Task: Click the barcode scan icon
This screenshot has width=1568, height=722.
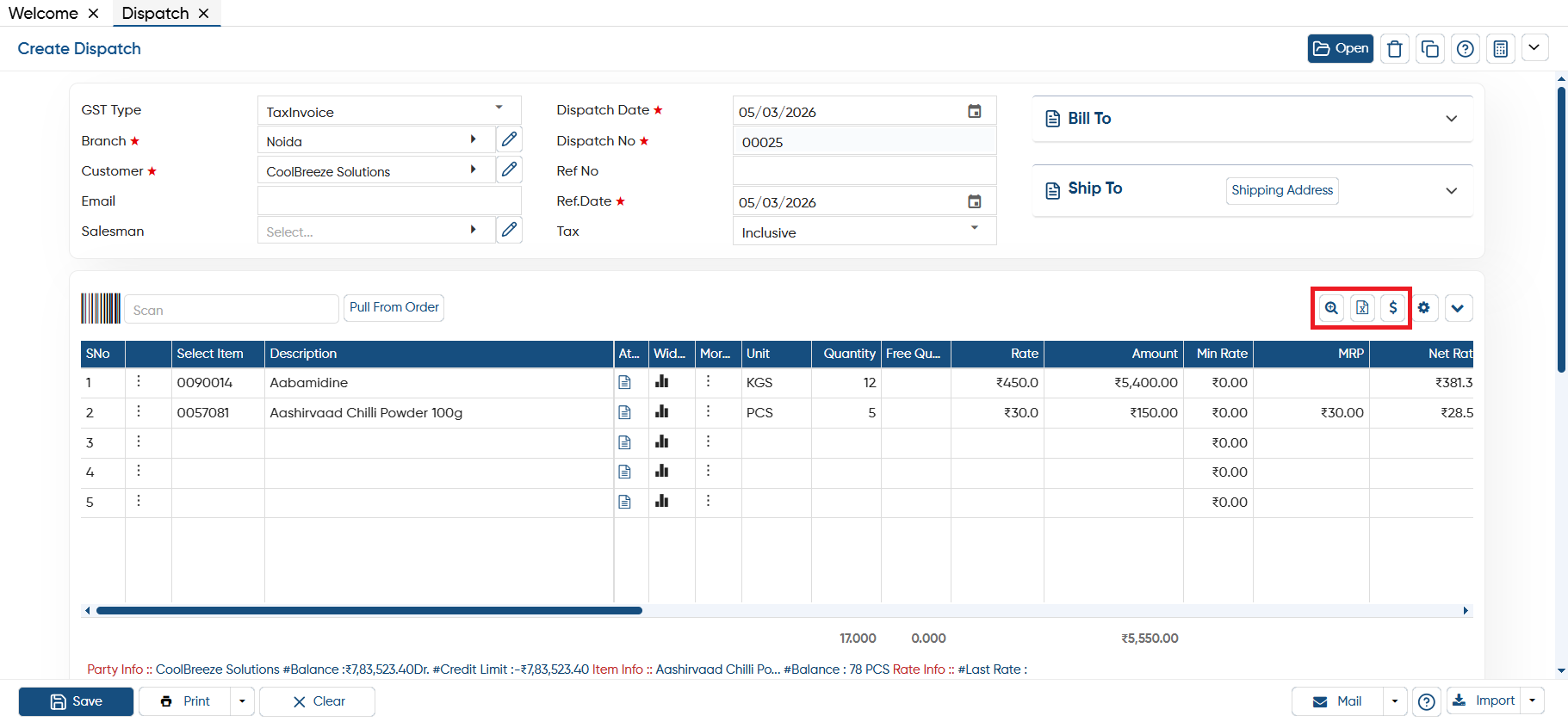Action: (x=101, y=308)
